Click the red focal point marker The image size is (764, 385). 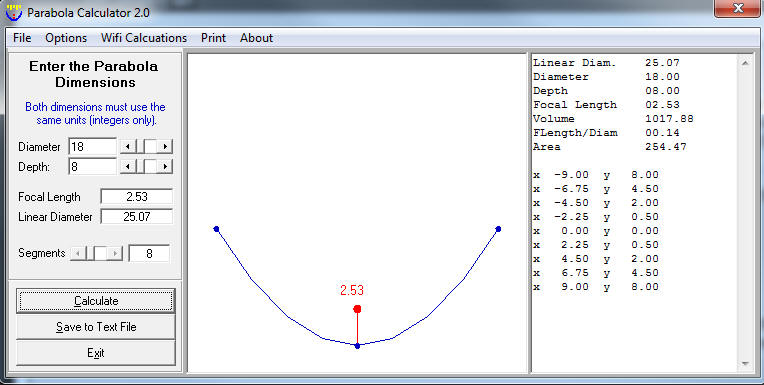click(x=357, y=309)
